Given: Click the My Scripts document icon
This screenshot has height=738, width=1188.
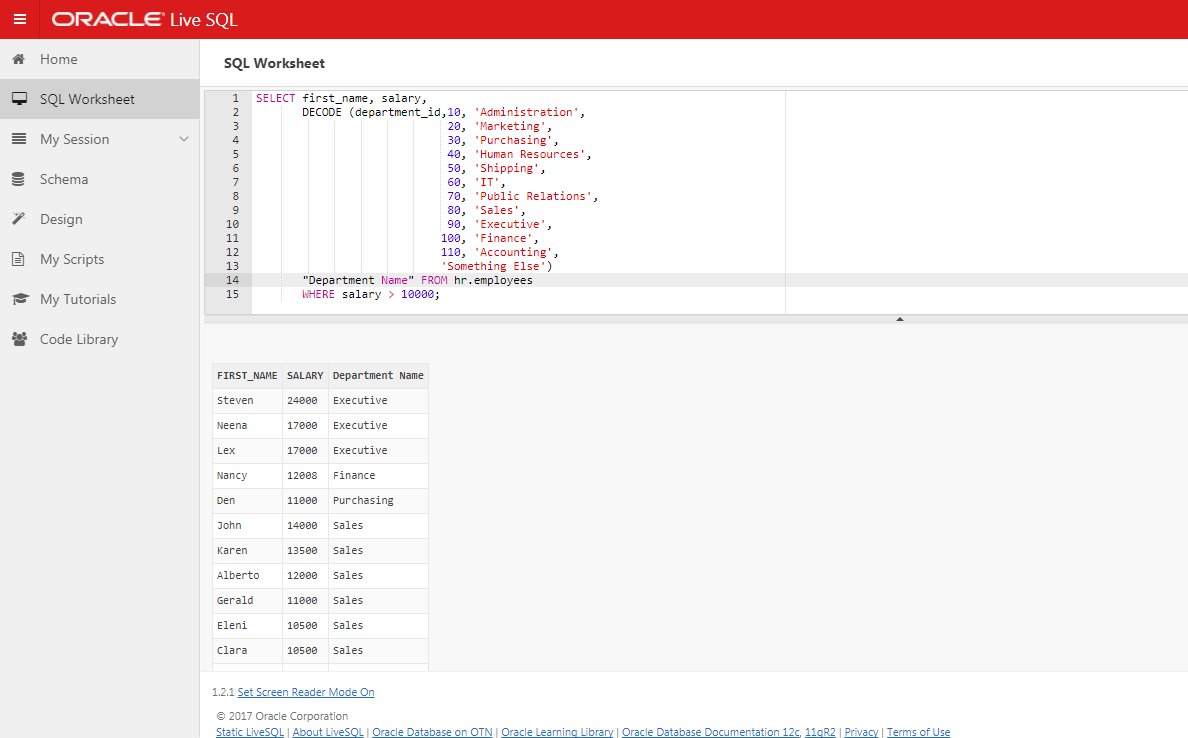Looking at the screenshot, I should point(19,259).
